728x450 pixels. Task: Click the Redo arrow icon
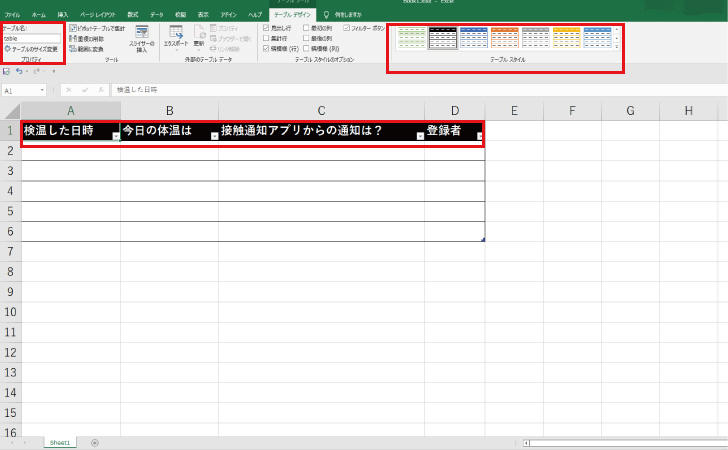[x=36, y=71]
